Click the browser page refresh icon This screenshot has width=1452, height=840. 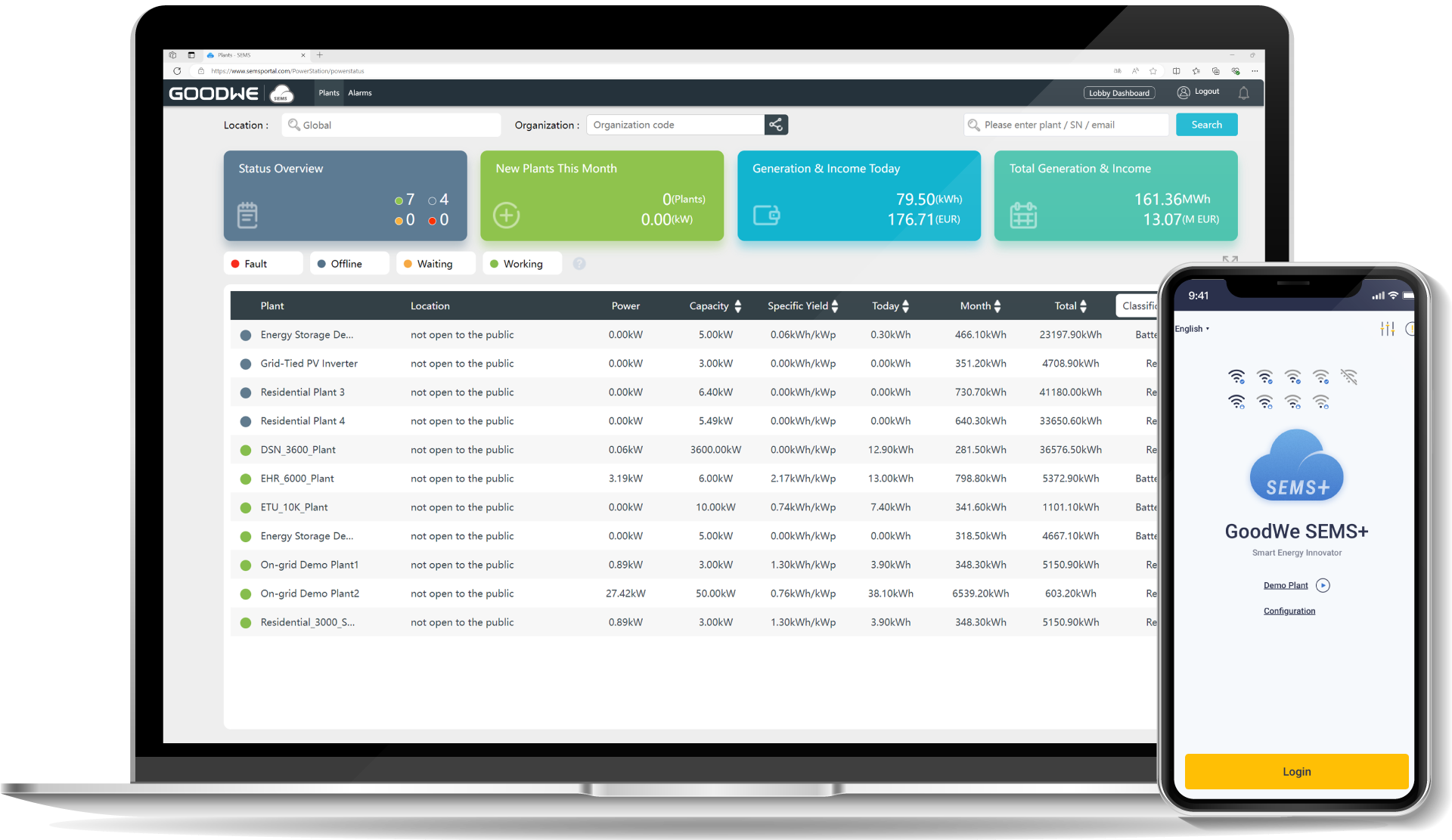point(177,71)
